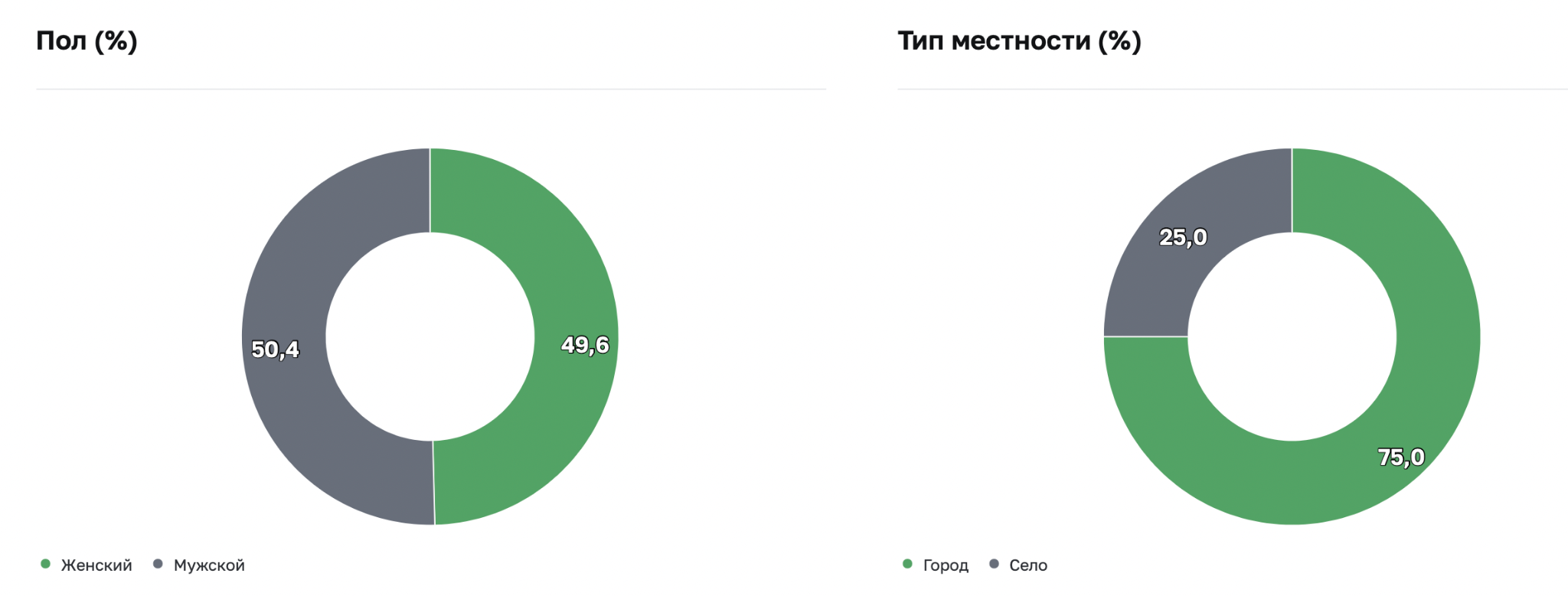
Task: Click the 25,0 value label
Action: point(1183,237)
